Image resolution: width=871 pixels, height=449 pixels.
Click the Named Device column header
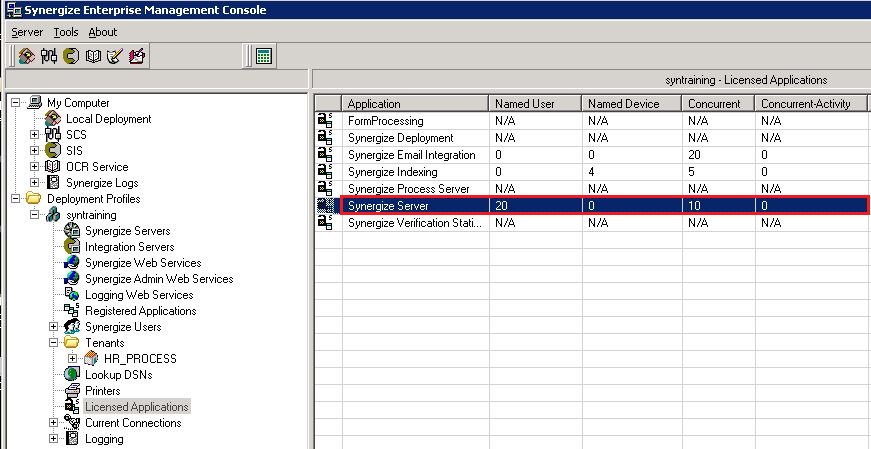[632, 103]
